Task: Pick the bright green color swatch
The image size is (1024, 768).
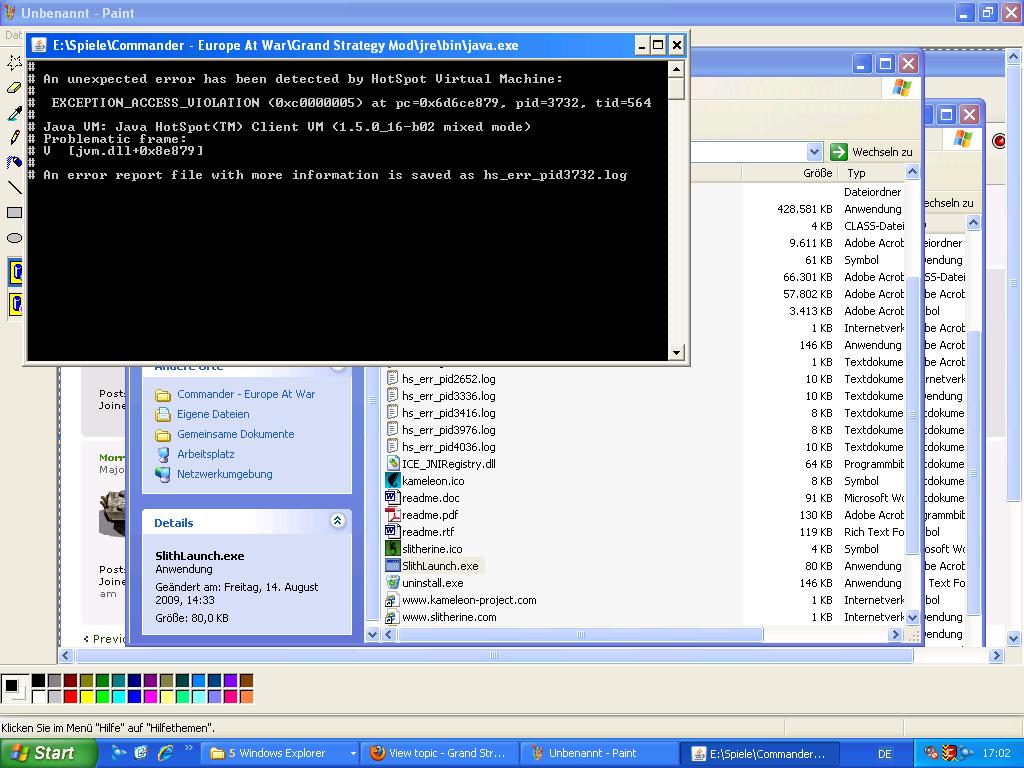Action: click(103, 697)
